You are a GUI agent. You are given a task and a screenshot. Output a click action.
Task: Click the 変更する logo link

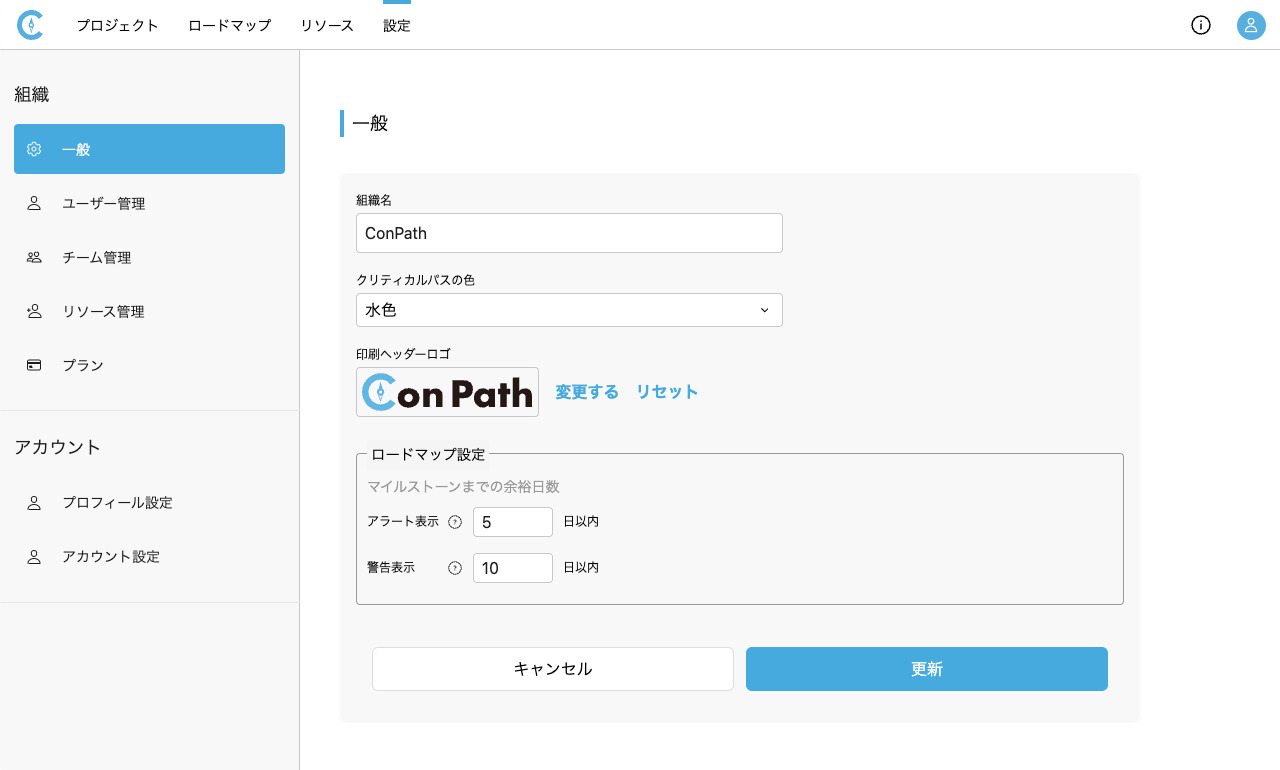coord(587,392)
